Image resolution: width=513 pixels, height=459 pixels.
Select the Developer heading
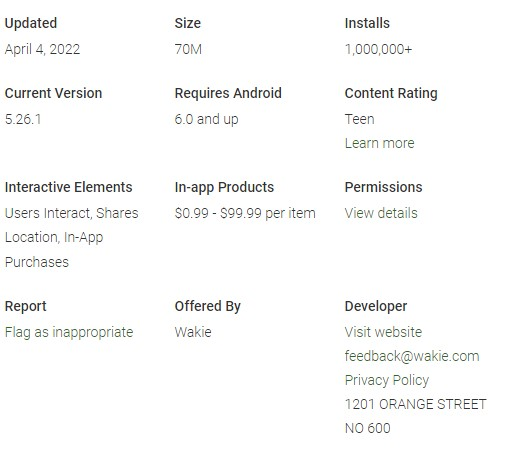pyautogui.click(x=376, y=306)
